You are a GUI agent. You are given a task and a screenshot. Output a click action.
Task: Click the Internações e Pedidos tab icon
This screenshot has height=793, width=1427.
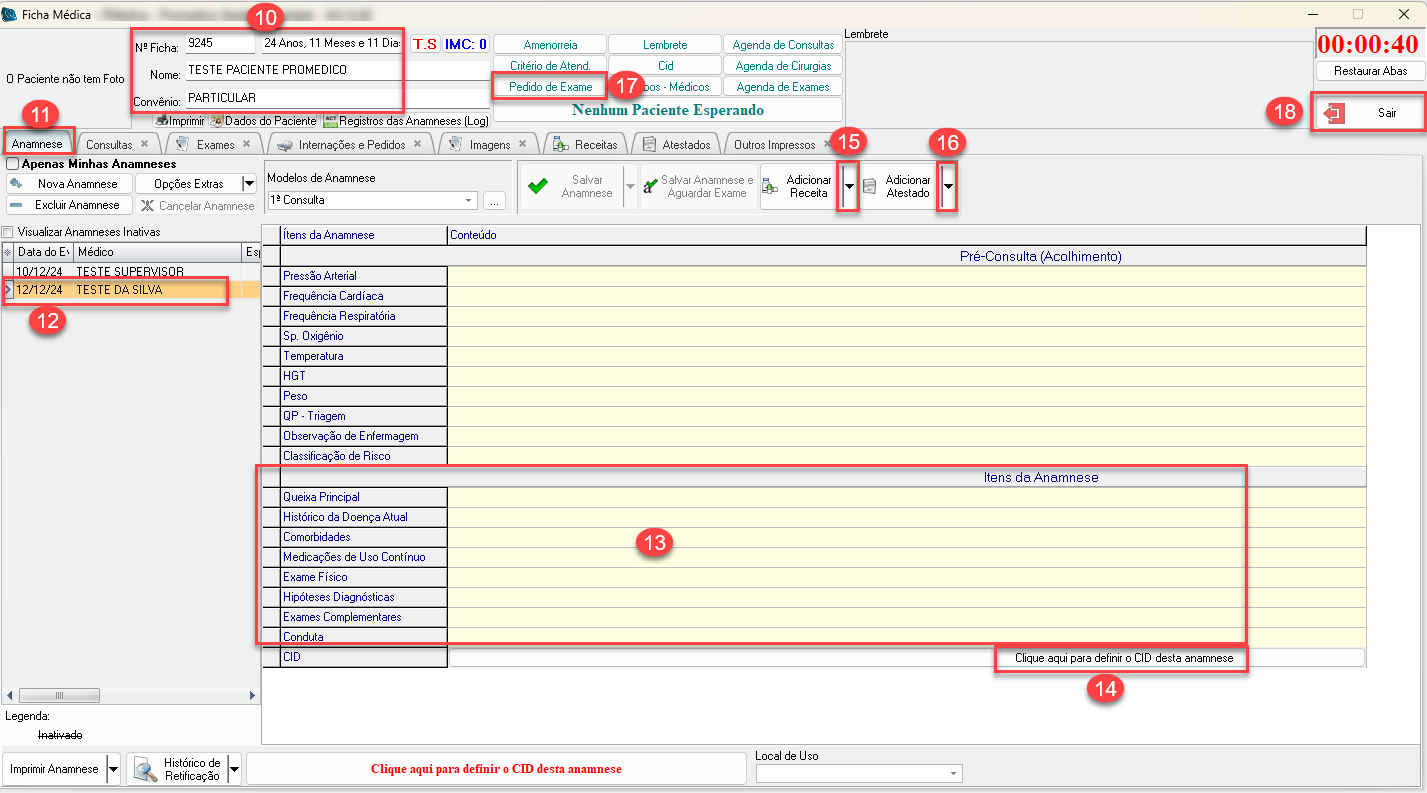tap(284, 144)
